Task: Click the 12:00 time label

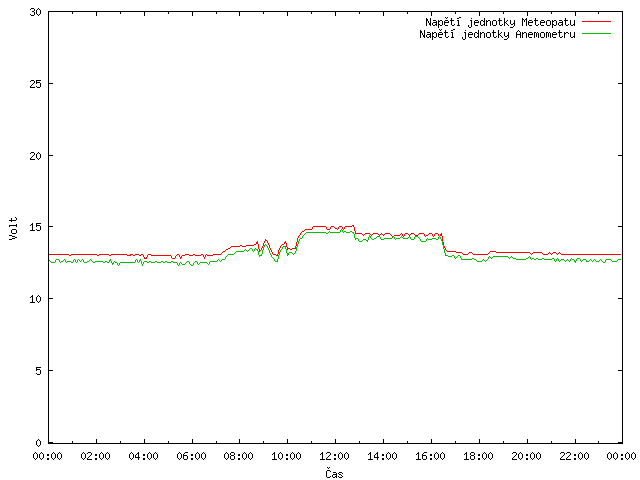Action: tap(334, 456)
